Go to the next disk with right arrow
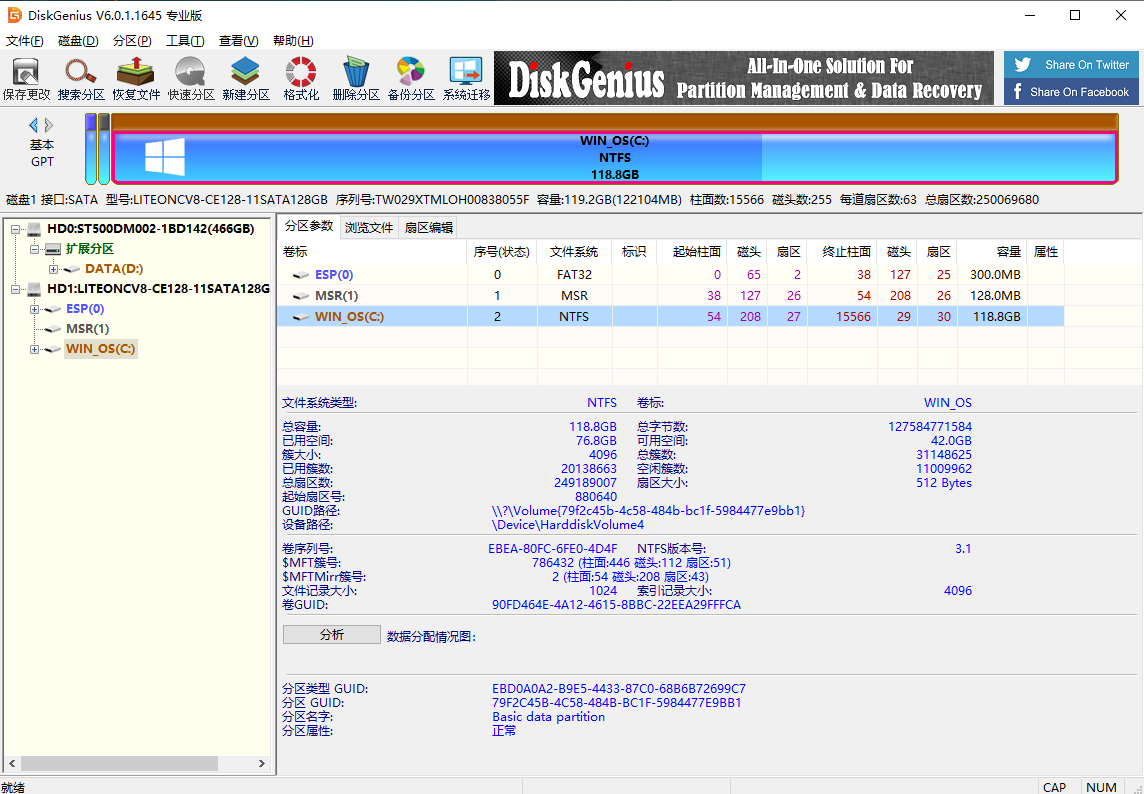Image resolution: width=1144 pixels, height=794 pixels. coord(50,125)
